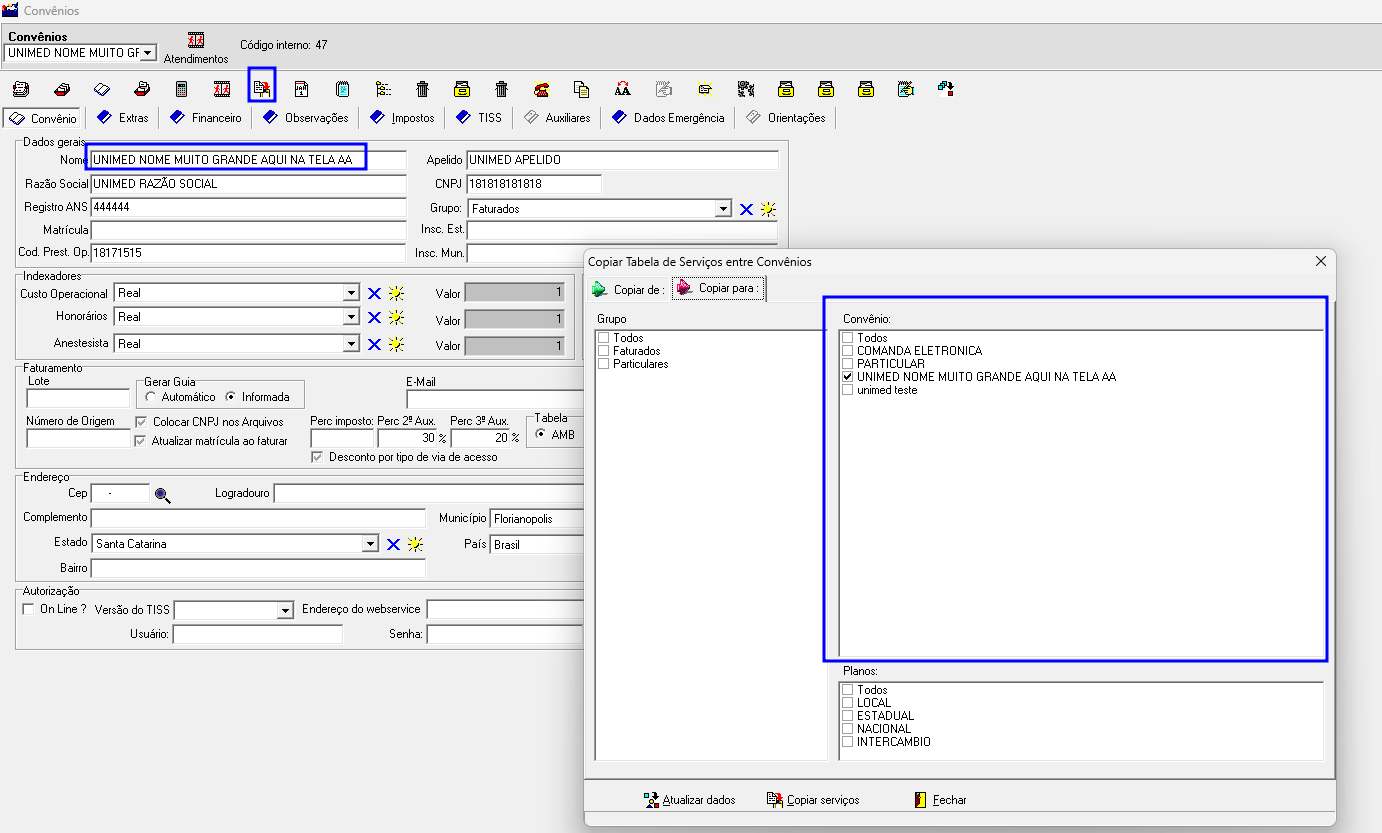Clear Estado with the blue X
Image resolution: width=1382 pixels, height=833 pixels.
[x=393, y=544]
